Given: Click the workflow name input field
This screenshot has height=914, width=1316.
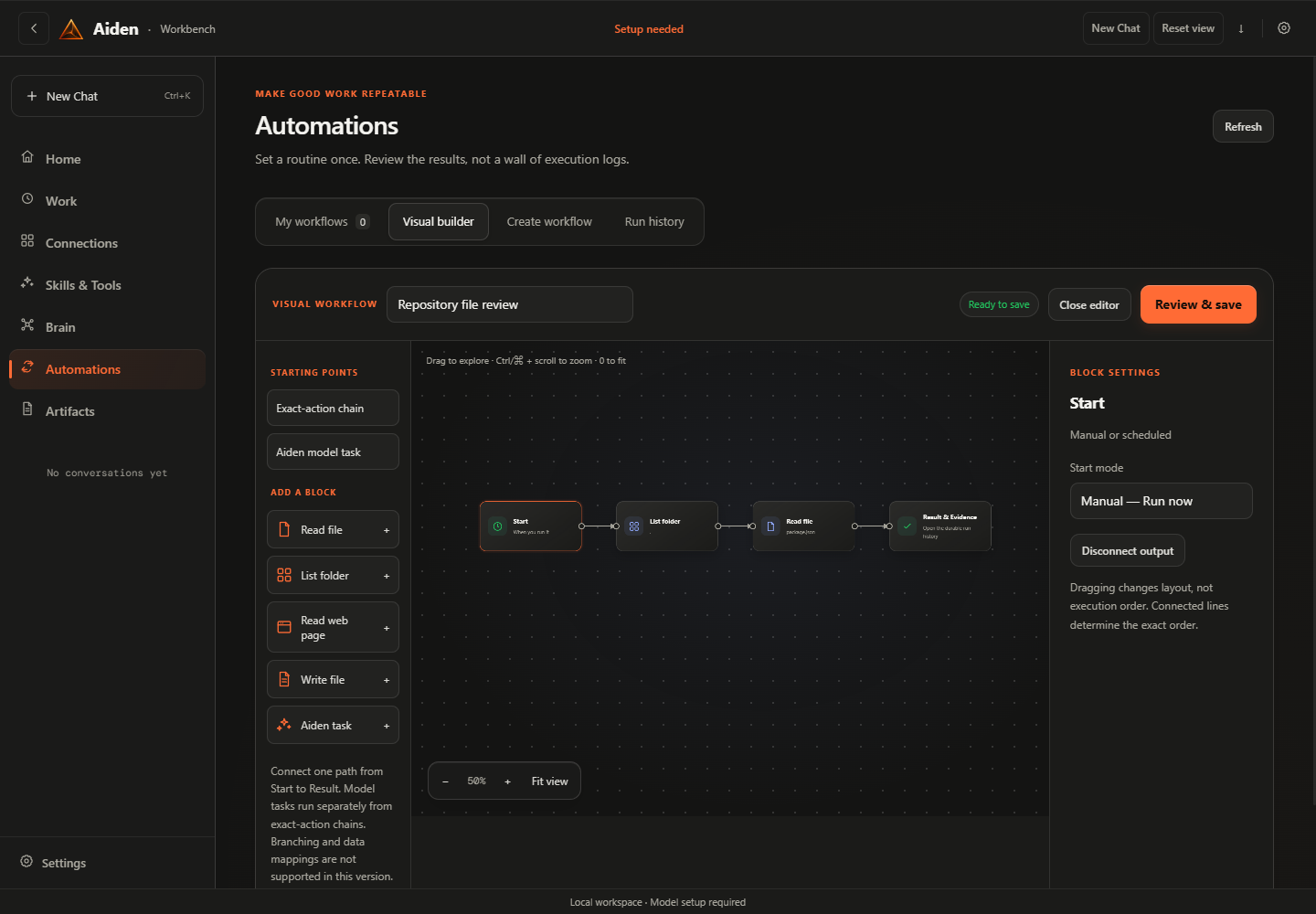Looking at the screenshot, I should point(510,304).
